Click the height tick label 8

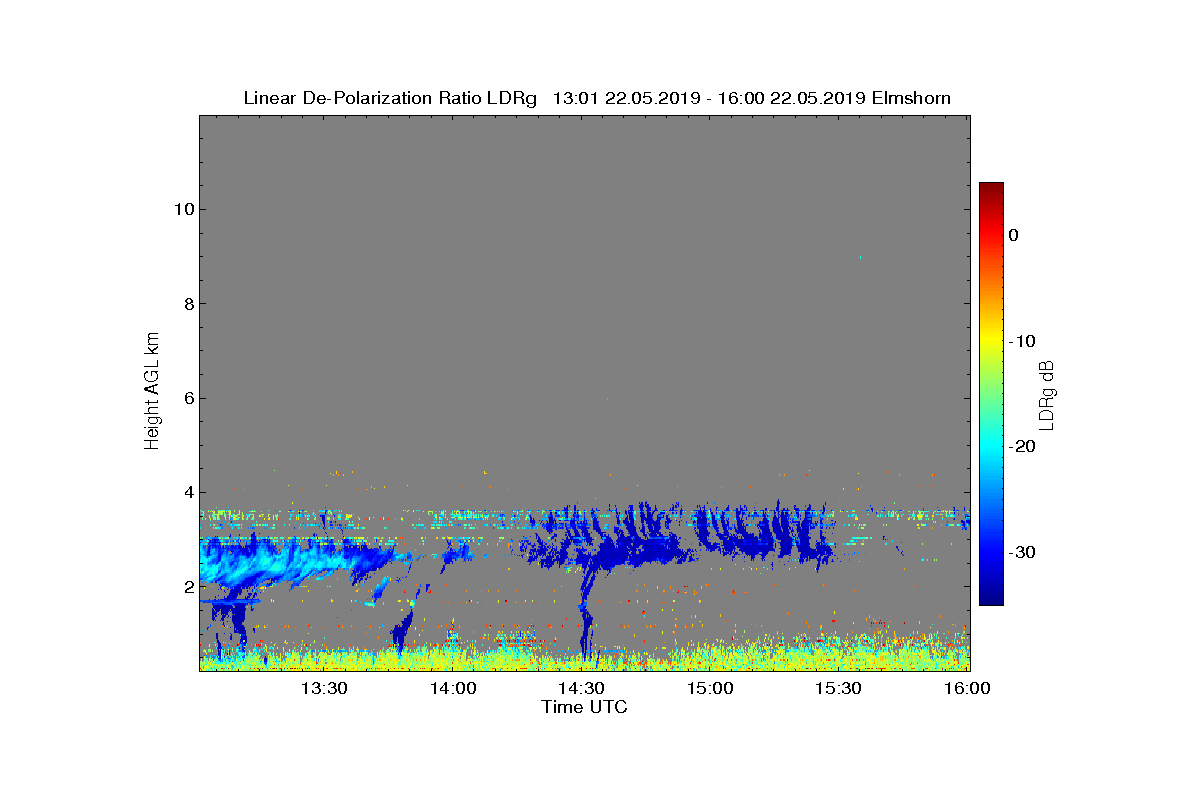click(x=187, y=304)
